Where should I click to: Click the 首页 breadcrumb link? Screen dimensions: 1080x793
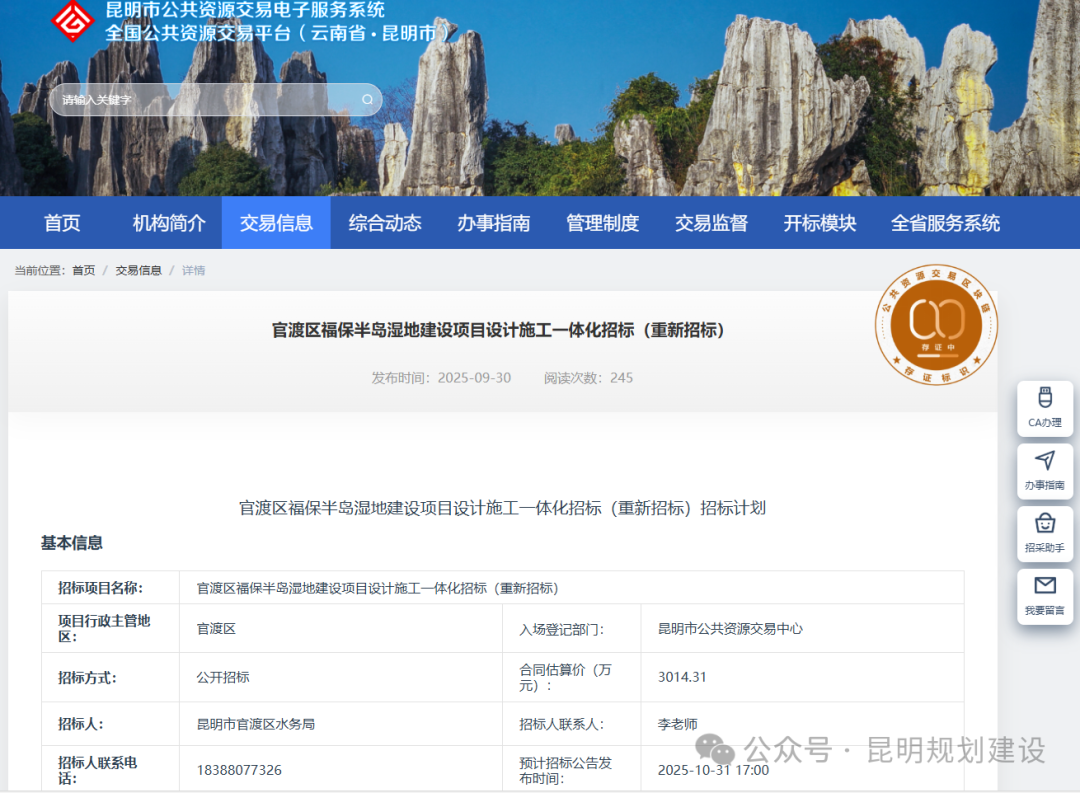tap(84, 270)
